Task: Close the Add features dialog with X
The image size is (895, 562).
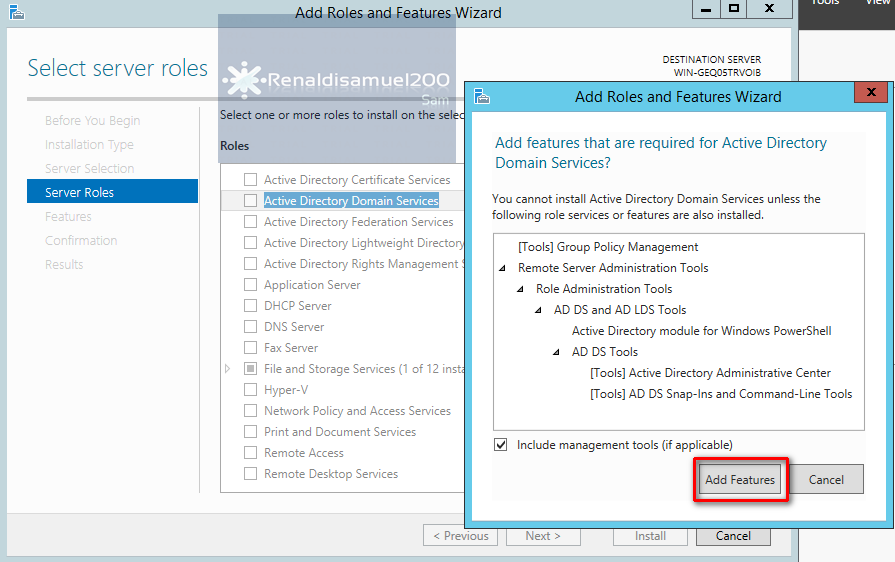Action: click(871, 92)
